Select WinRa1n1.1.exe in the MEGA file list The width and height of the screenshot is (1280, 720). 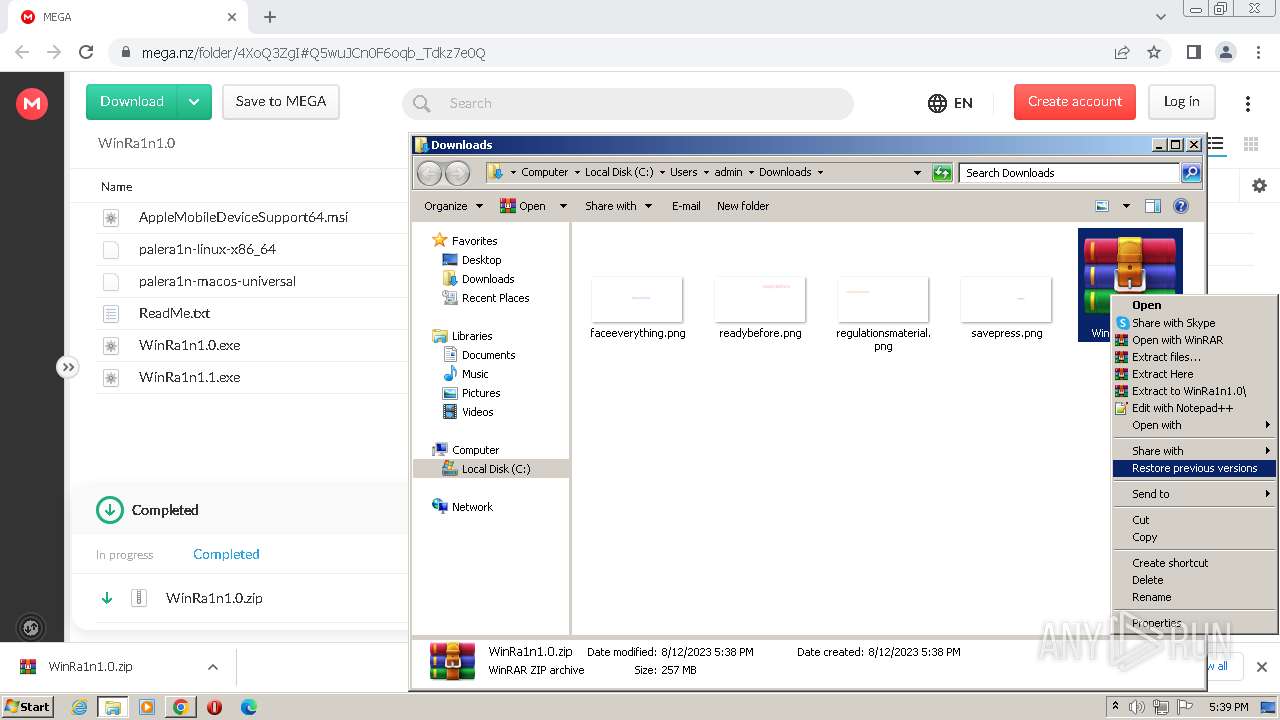click(x=189, y=377)
